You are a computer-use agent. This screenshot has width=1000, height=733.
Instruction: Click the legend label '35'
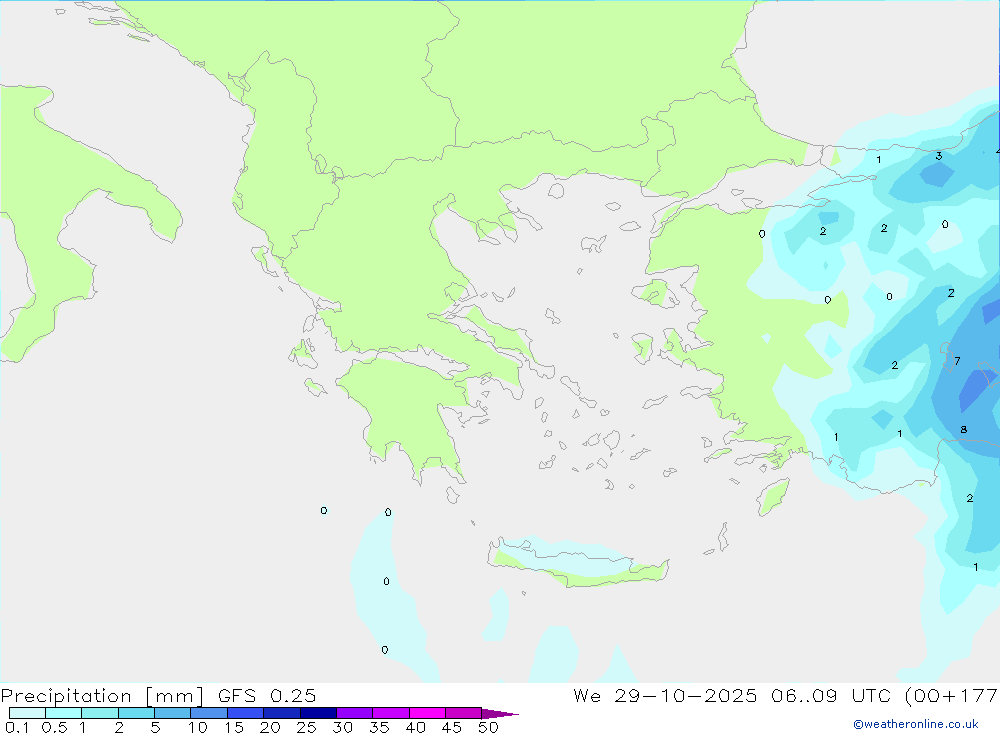pos(379,727)
